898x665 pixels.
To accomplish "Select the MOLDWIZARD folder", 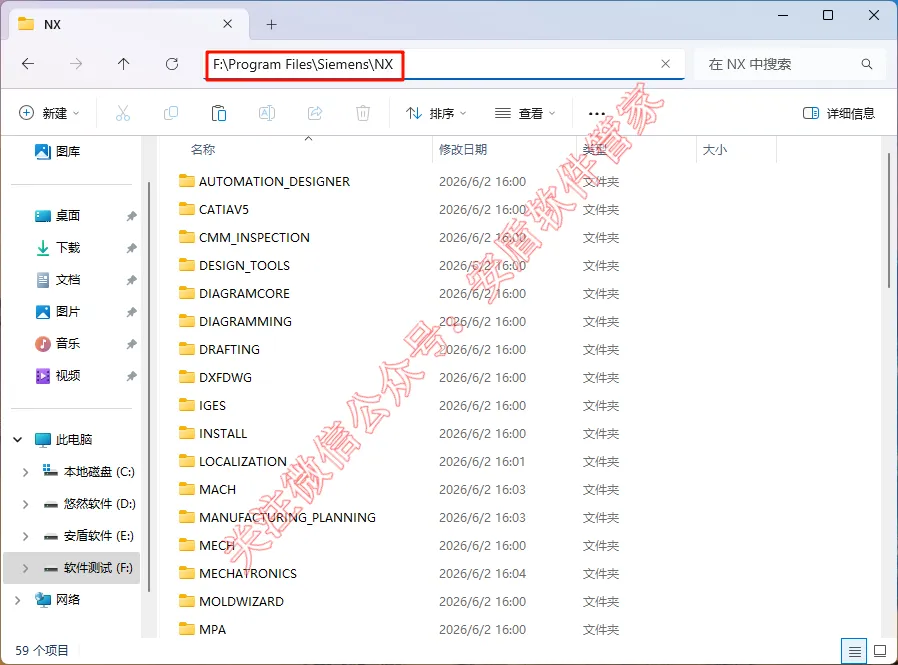I will click(x=231, y=601).
